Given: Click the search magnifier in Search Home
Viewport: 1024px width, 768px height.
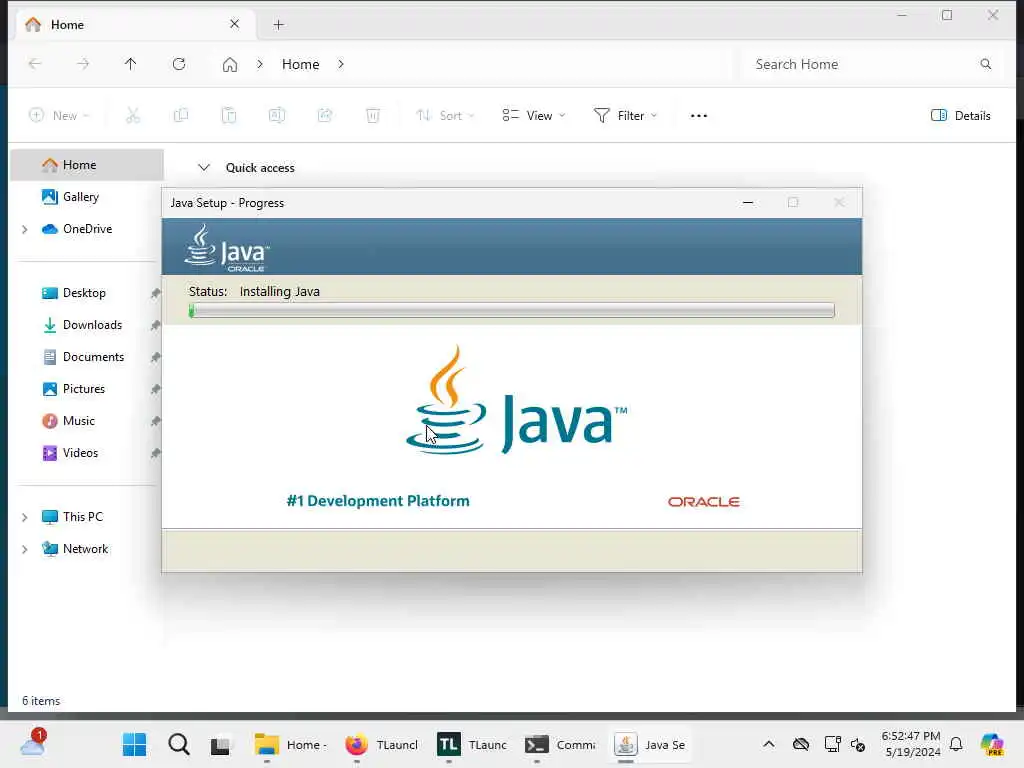Looking at the screenshot, I should pos(985,64).
